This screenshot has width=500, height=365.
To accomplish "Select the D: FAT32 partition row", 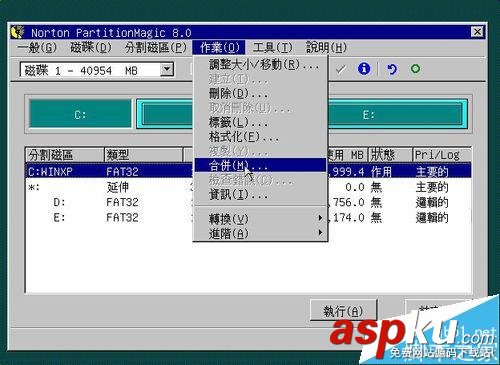I will (248, 202).
